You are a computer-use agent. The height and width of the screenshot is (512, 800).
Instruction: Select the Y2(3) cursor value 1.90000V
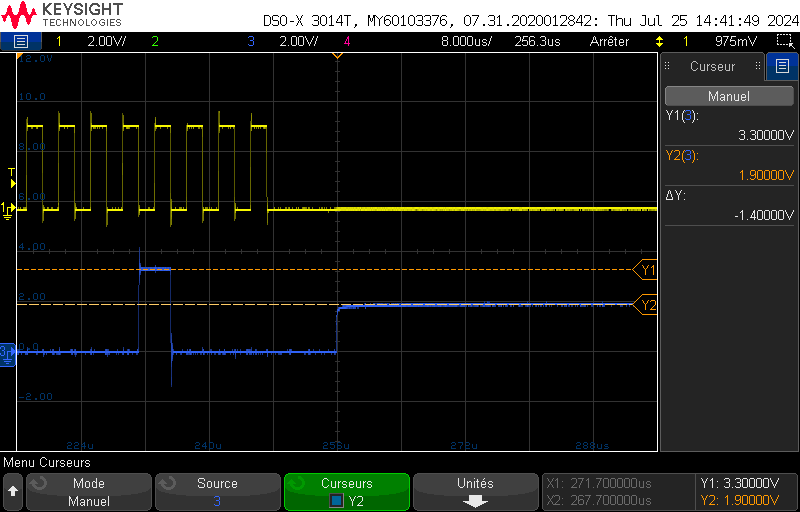point(766,175)
